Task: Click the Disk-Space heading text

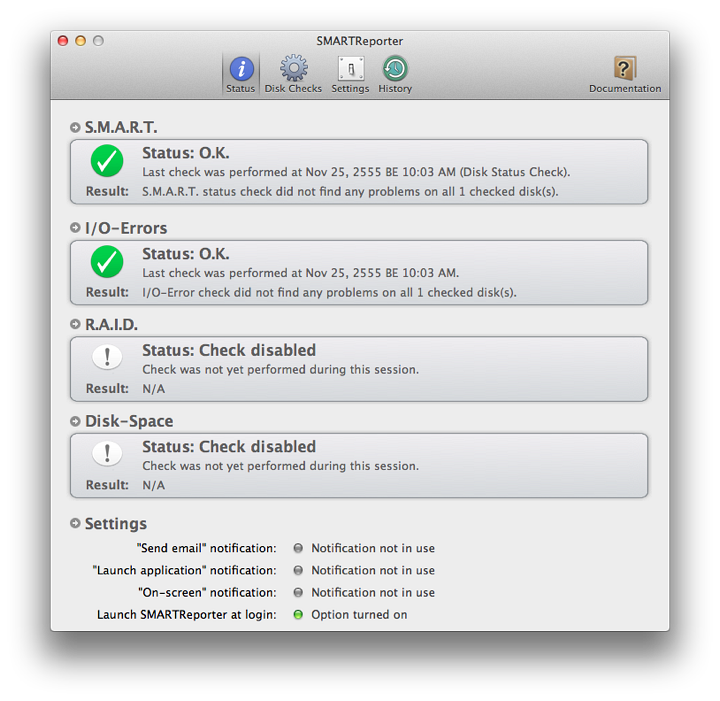Action: [129, 421]
